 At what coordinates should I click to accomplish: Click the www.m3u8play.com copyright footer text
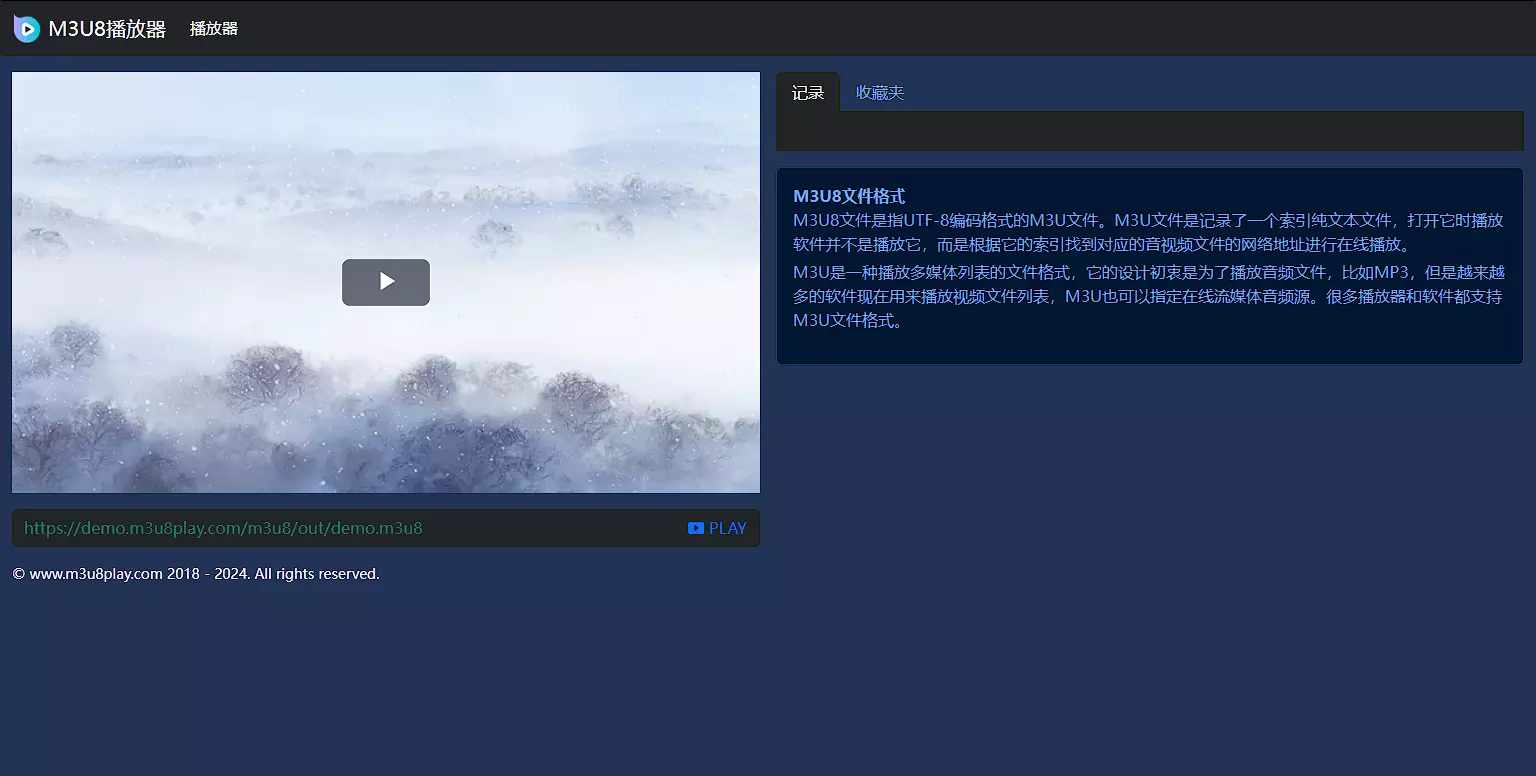coord(196,574)
